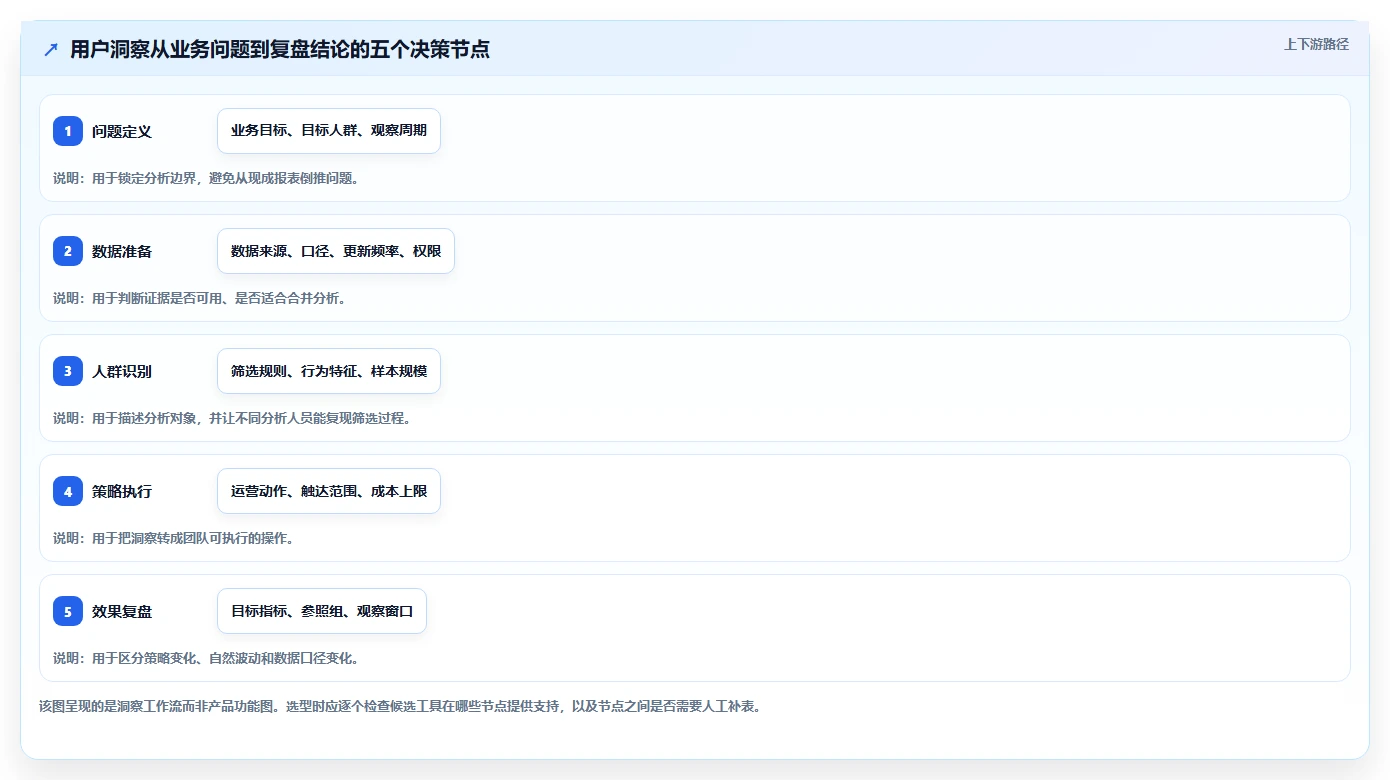Image resolution: width=1390 pixels, height=780 pixels.
Task: Click the step 3 number badge
Action: click(68, 371)
